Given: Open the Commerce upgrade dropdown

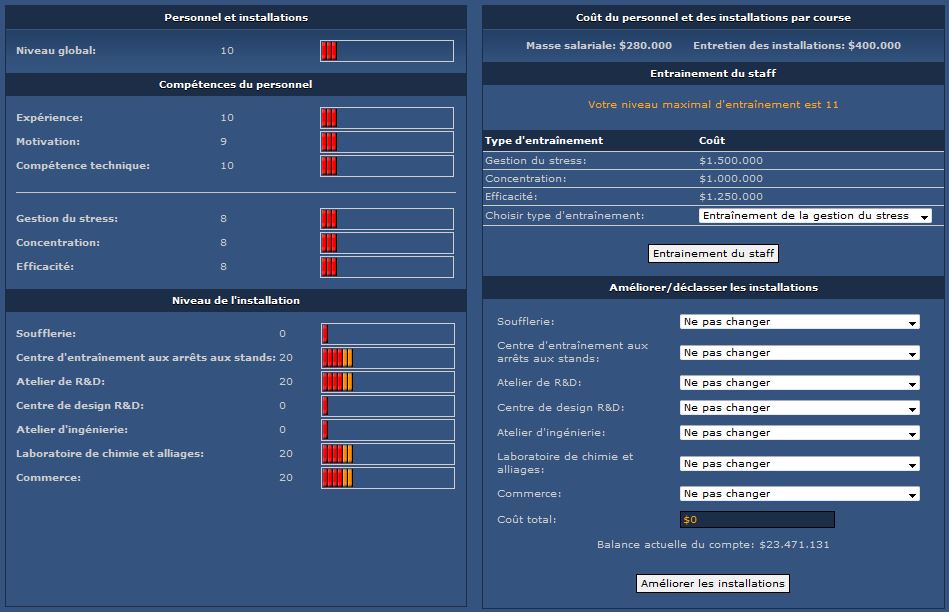Looking at the screenshot, I should pos(800,494).
